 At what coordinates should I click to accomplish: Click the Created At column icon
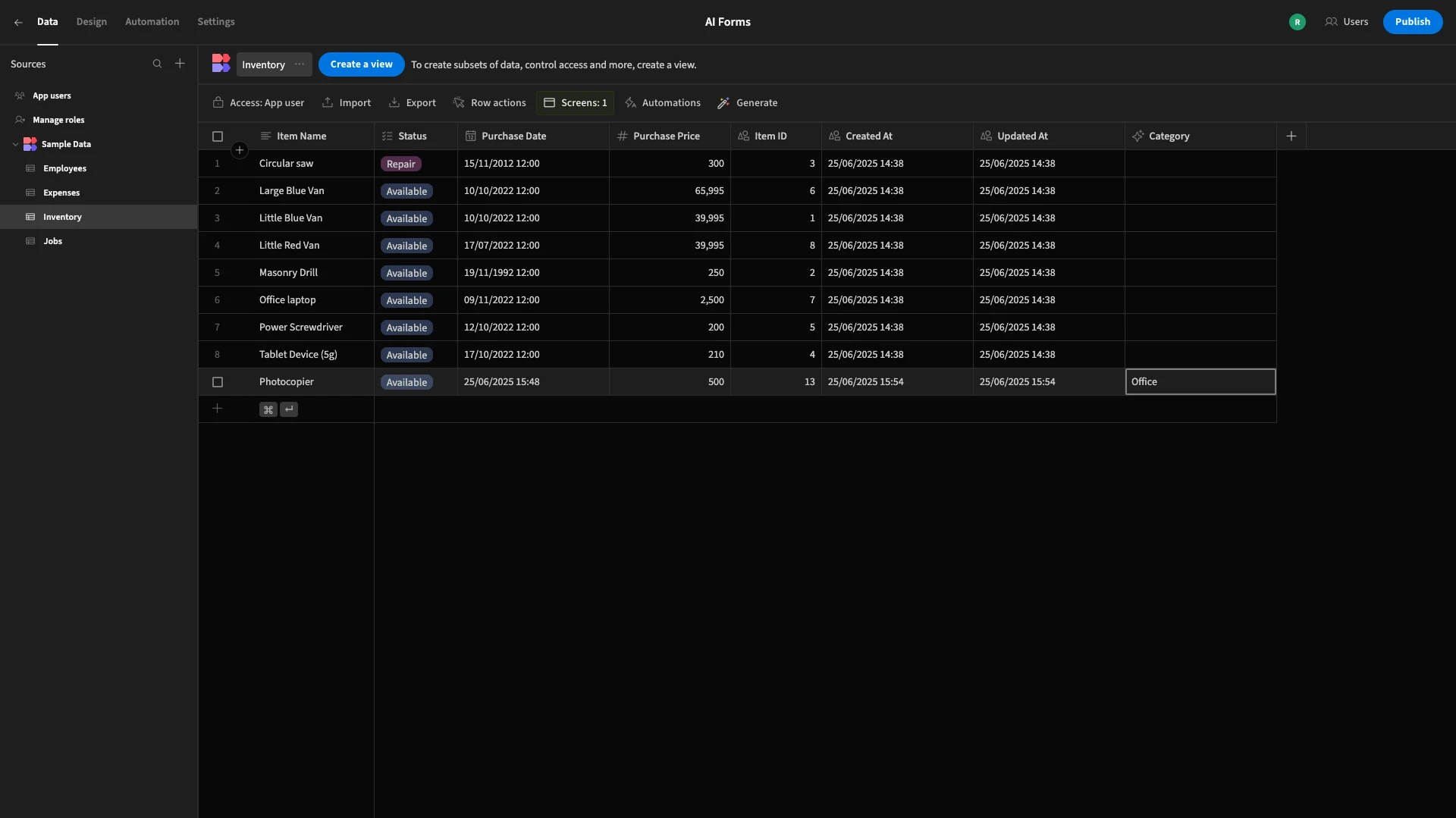coord(834,136)
